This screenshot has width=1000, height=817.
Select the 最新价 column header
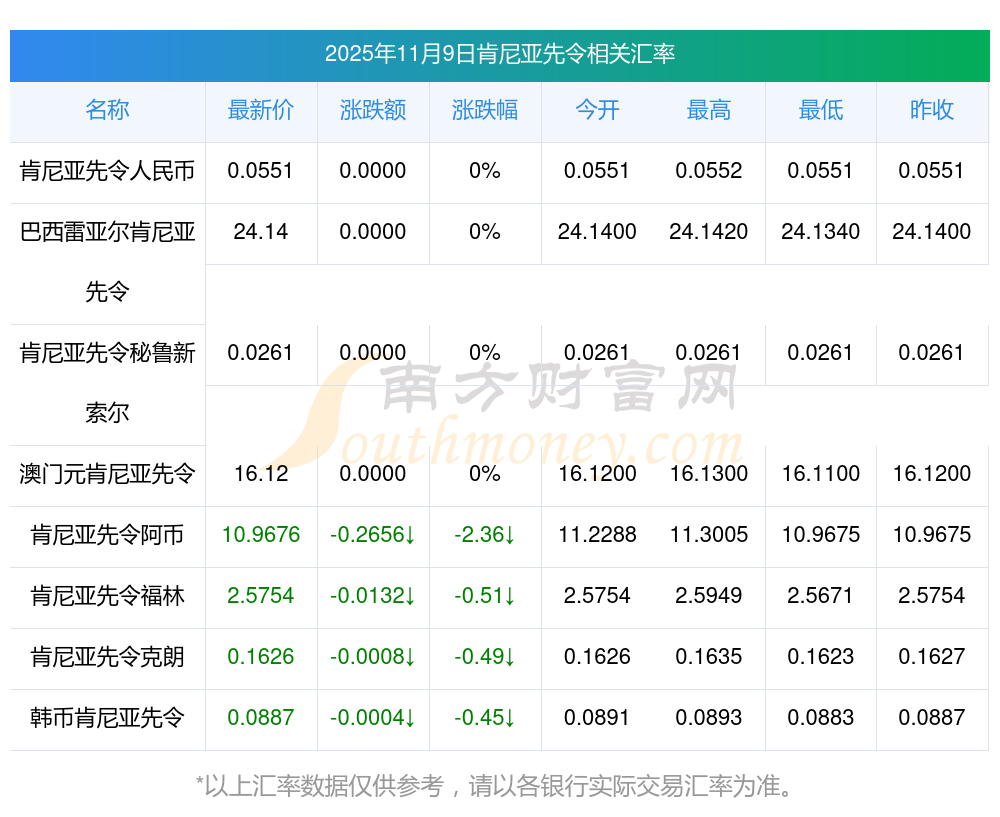pos(260,111)
